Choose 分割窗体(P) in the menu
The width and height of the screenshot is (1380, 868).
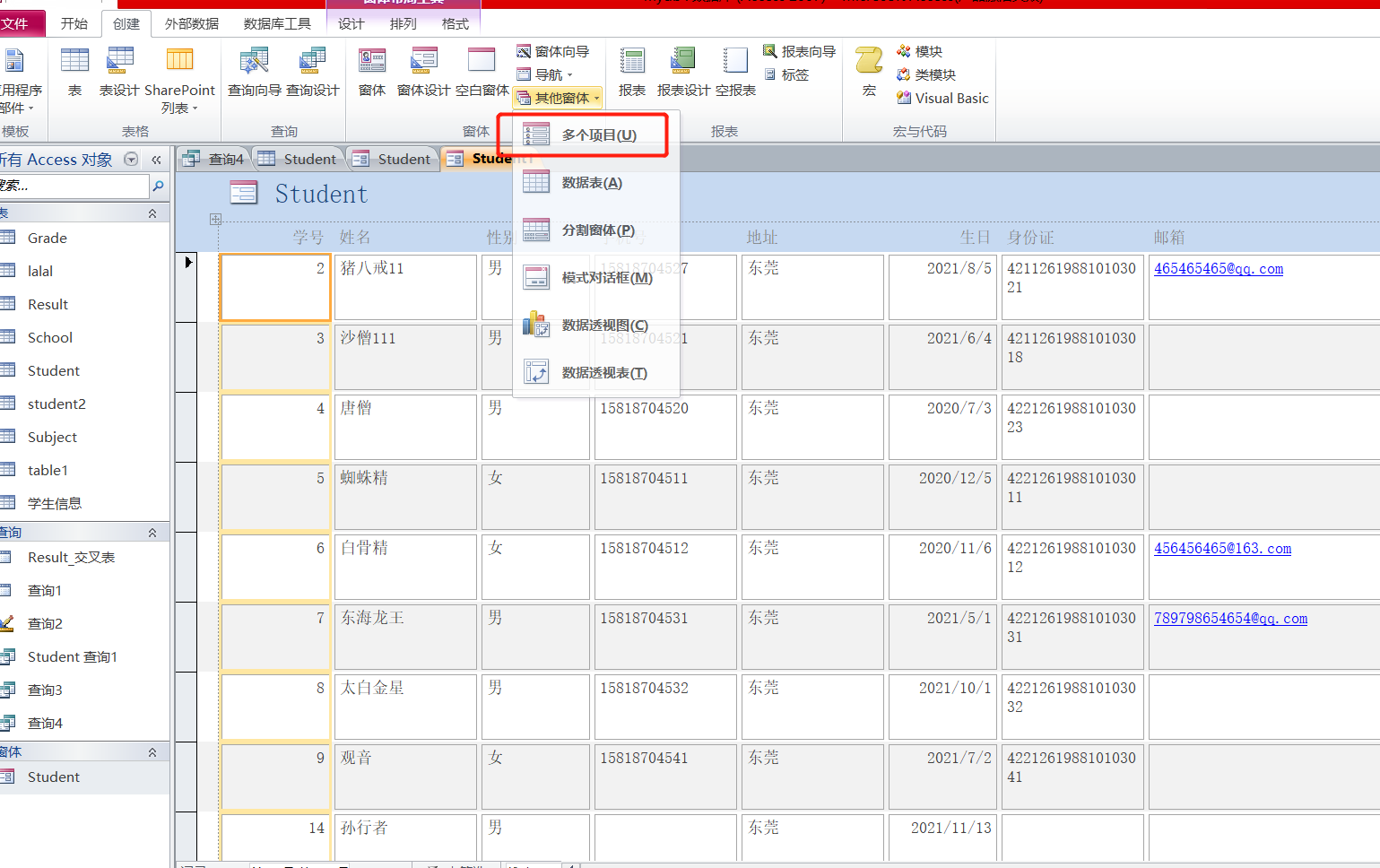[597, 230]
